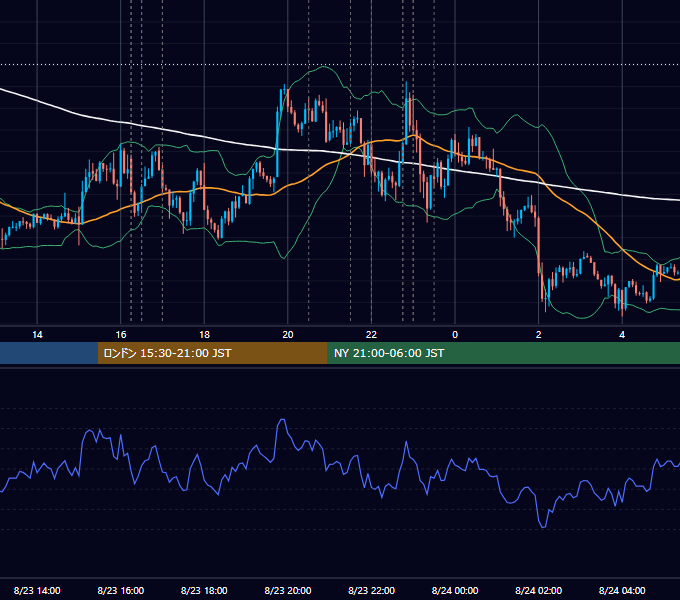This screenshot has height=600, width=680.
Task: Click the 2 hour label on price chart axis
Action: click(539, 335)
